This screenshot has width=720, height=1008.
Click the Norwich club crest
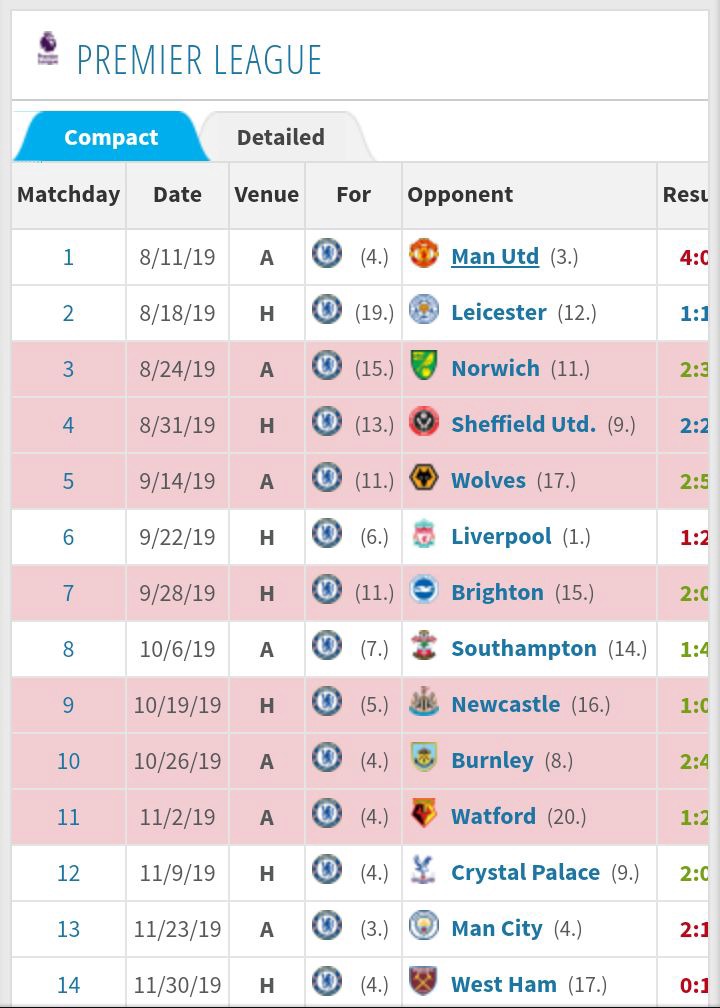pyautogui.click(x=424, y=366)
